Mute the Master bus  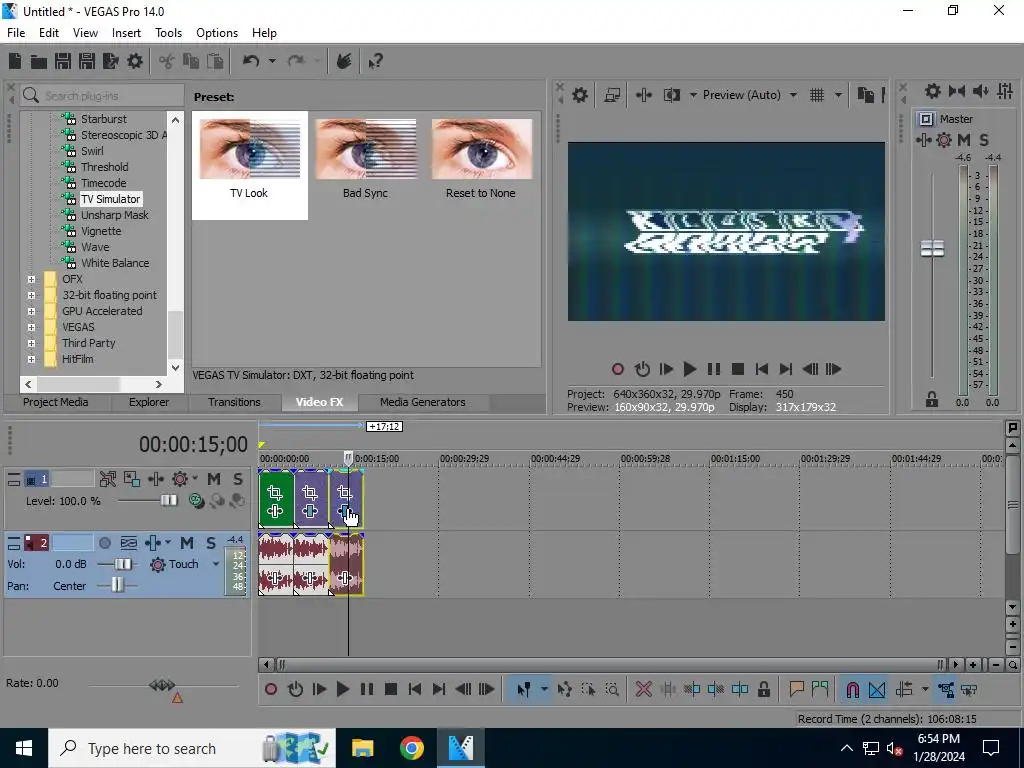click(964, 140)
